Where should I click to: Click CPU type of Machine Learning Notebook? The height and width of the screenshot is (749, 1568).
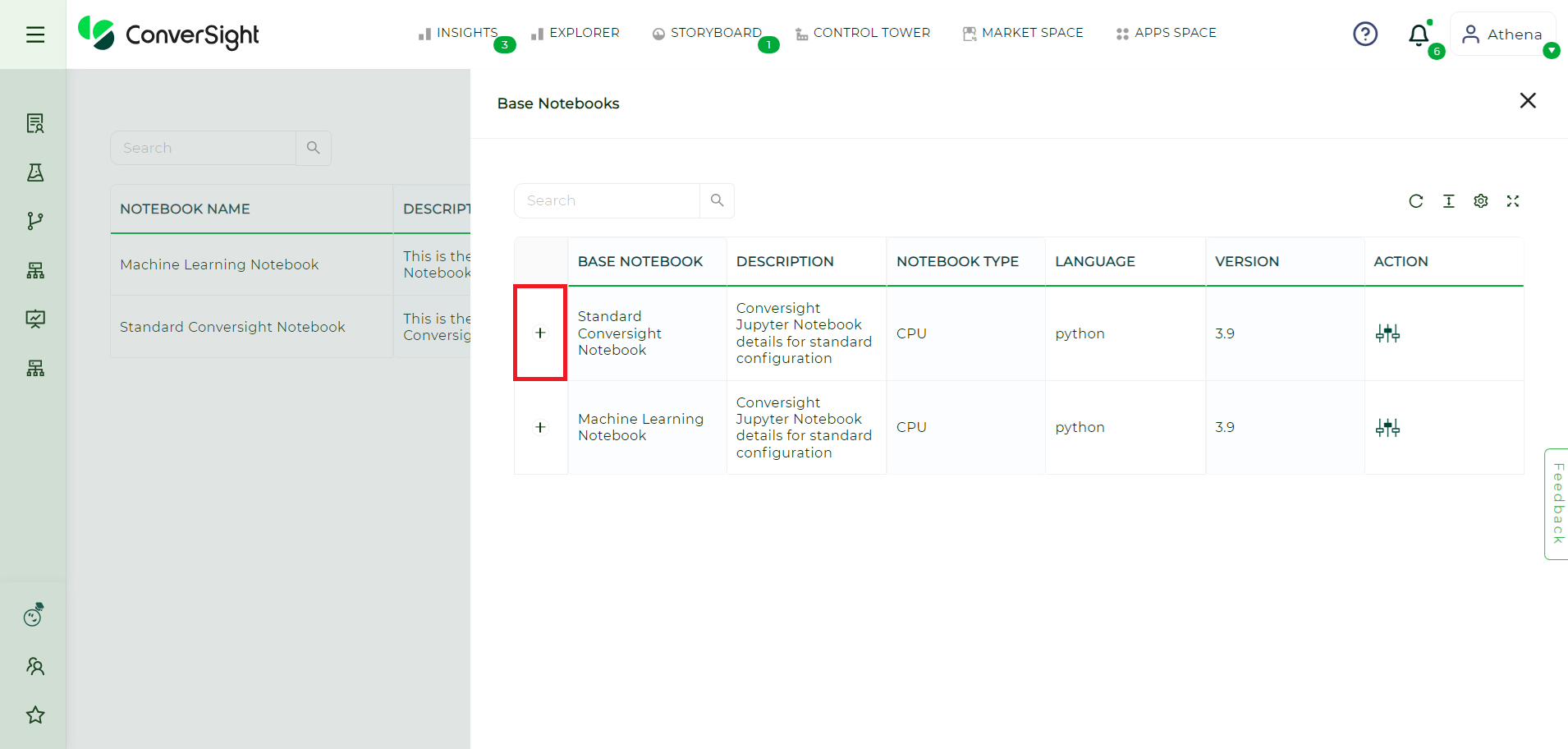click(911, 427)
